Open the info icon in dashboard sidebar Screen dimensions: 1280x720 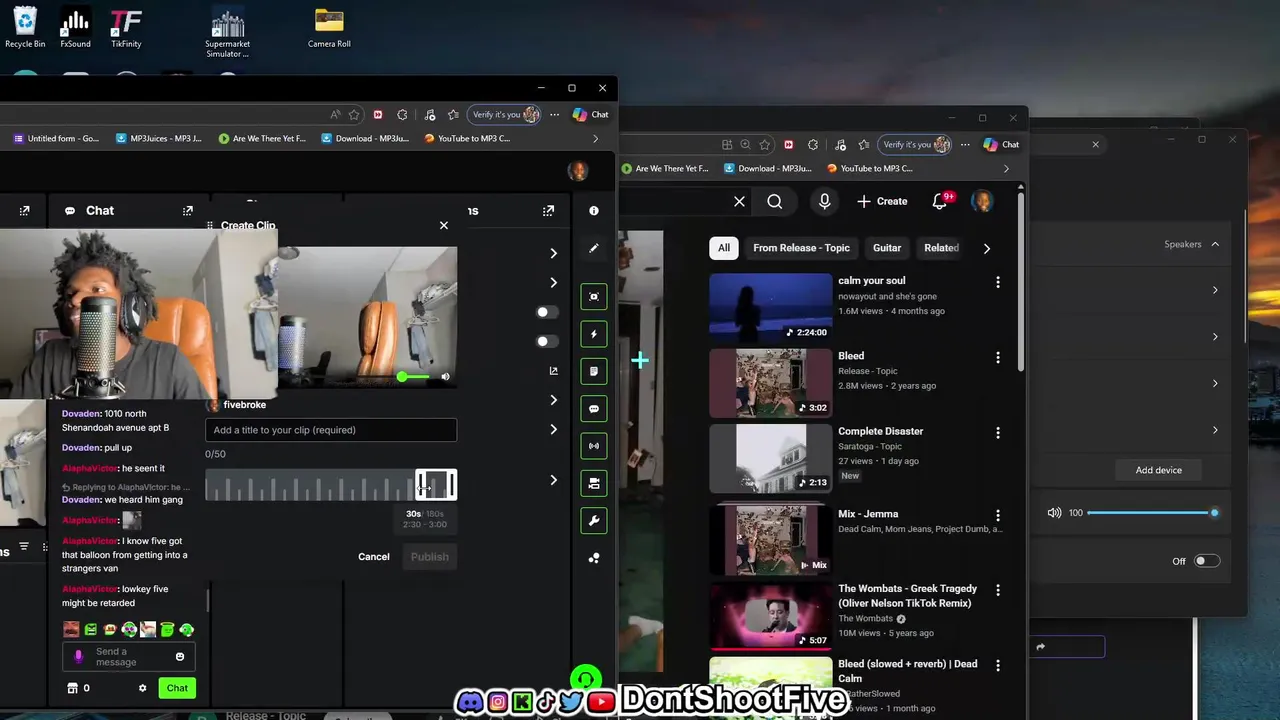(x=594, y=211)
